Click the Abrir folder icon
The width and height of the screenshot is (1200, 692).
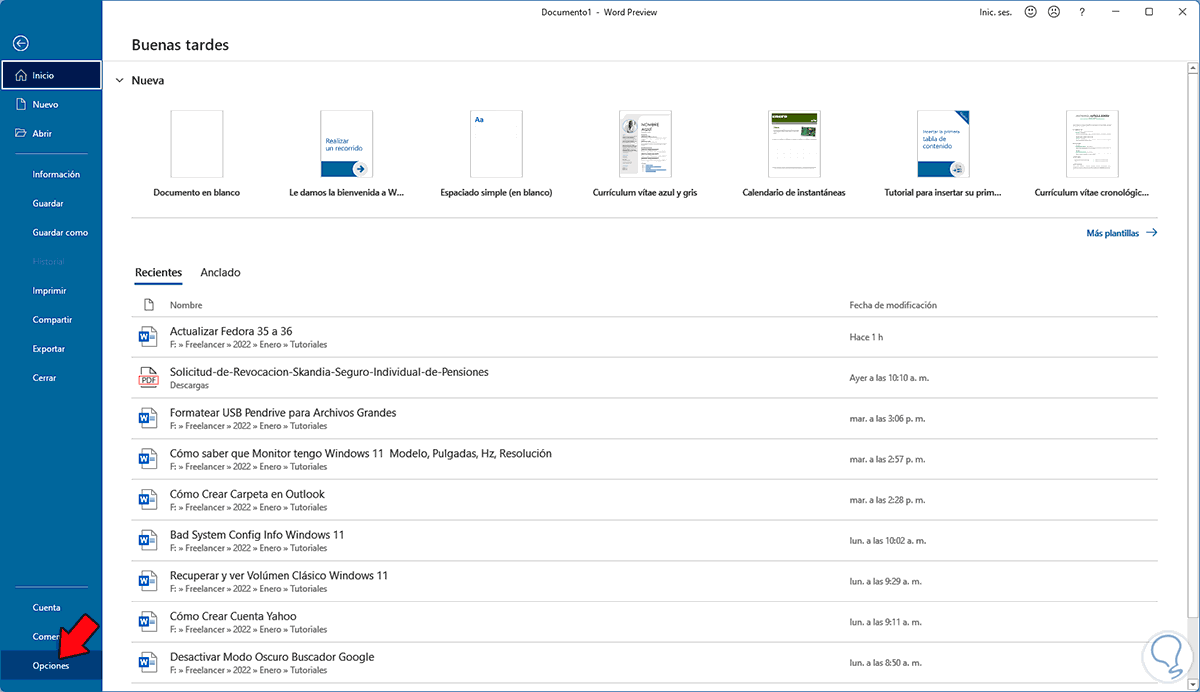(x=20, y=133)
